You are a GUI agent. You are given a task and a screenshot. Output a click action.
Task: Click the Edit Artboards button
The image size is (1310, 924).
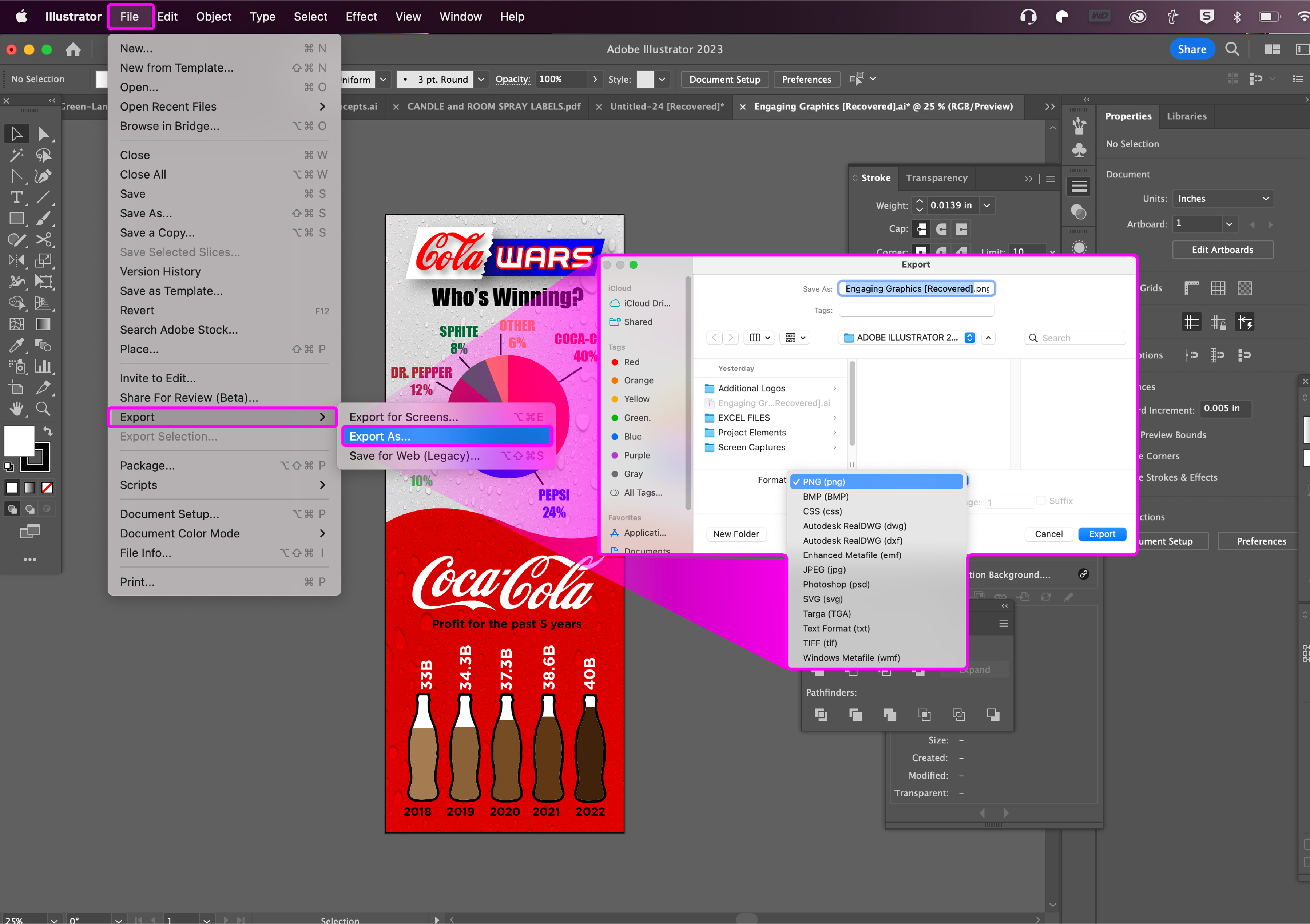(1222, 250)
